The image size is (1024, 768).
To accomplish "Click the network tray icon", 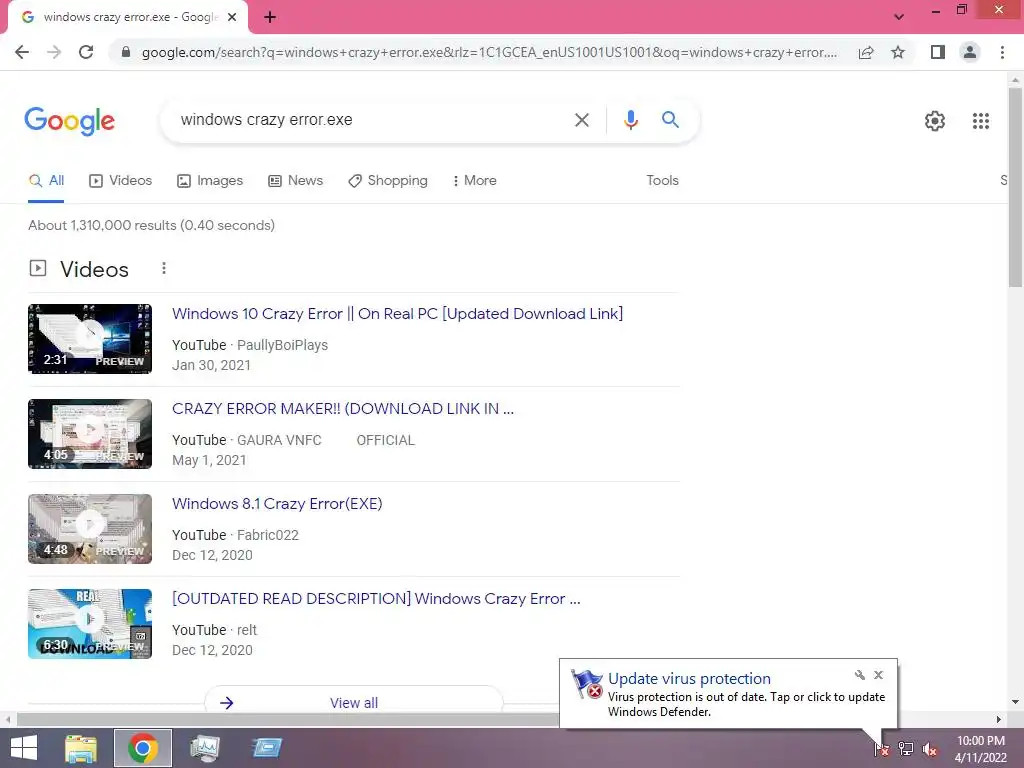I will tap(905, 749).
